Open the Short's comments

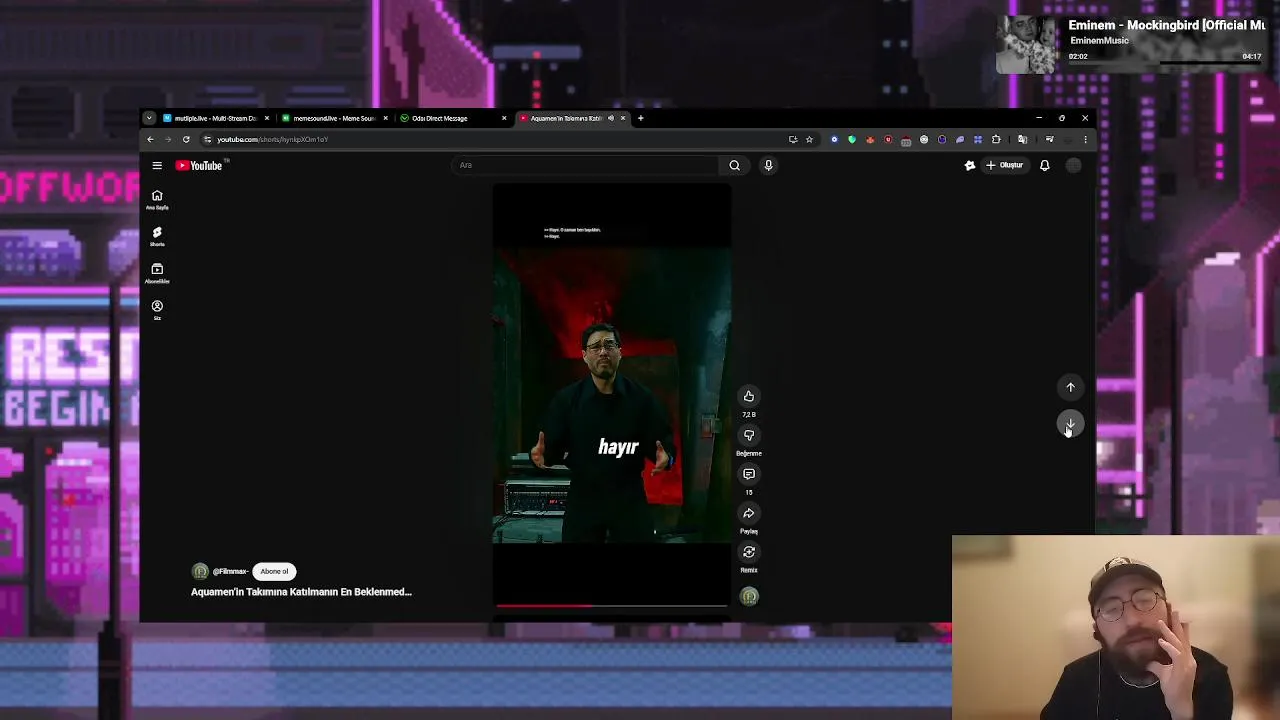tap(749, 474)
